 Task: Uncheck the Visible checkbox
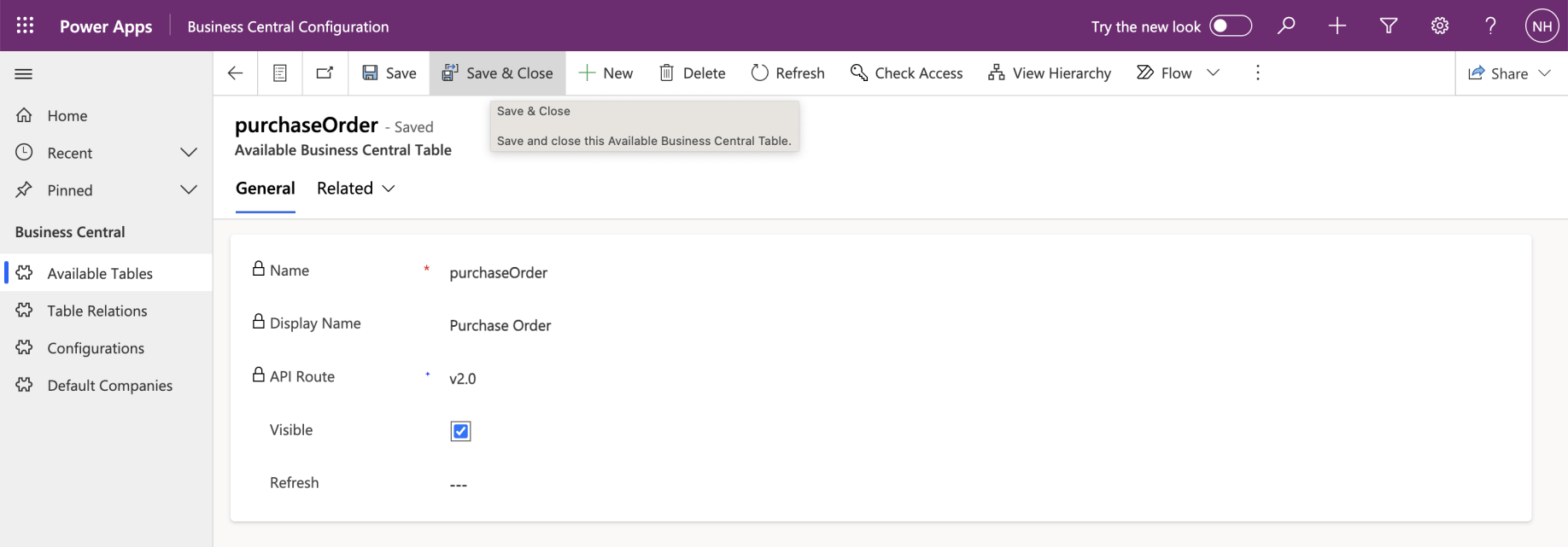(x=460, y=431)
